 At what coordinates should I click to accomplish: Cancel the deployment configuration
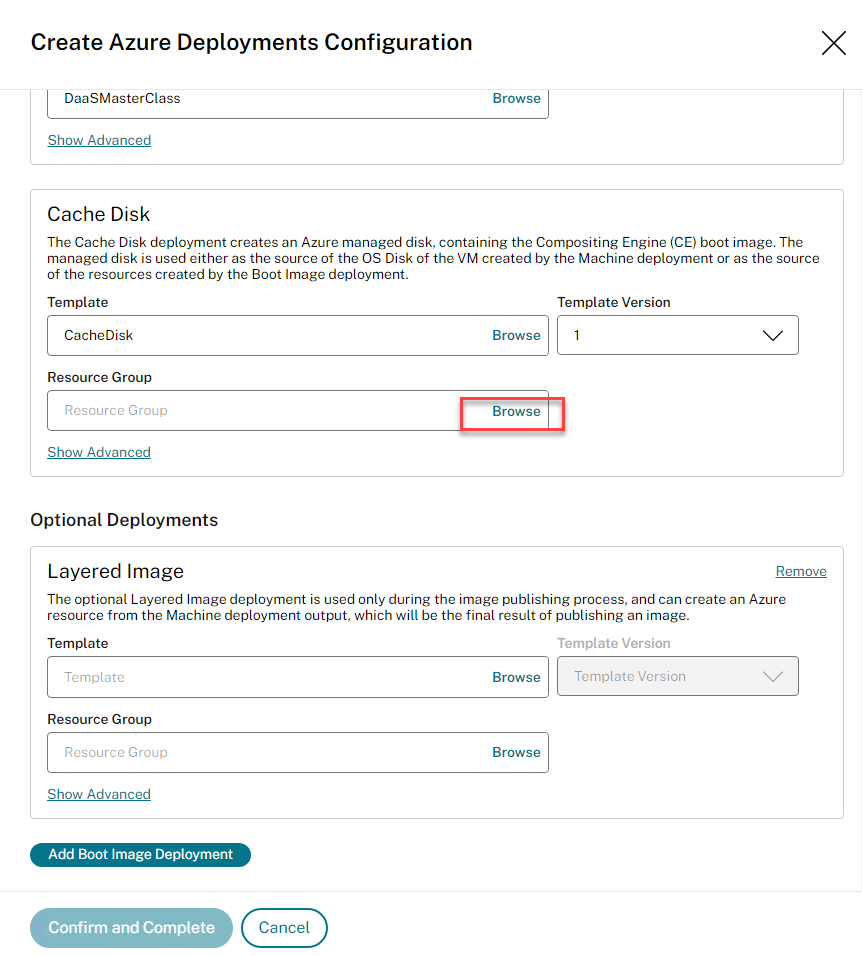pos(284,928)
